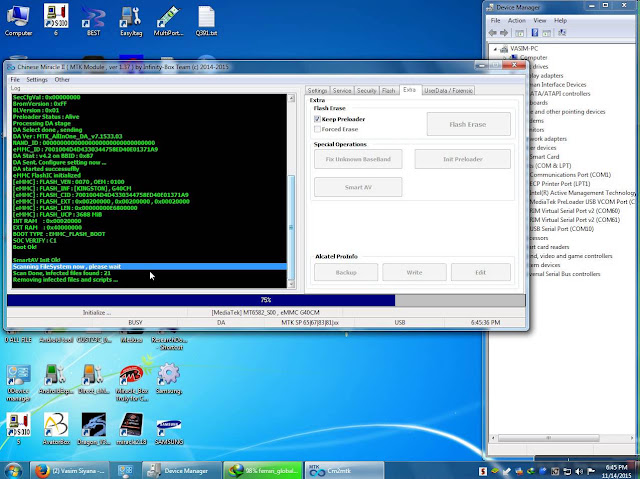Open the Settings tab
Image resolution: width=640 pixels, height=479 pixels.
[317, 91]
